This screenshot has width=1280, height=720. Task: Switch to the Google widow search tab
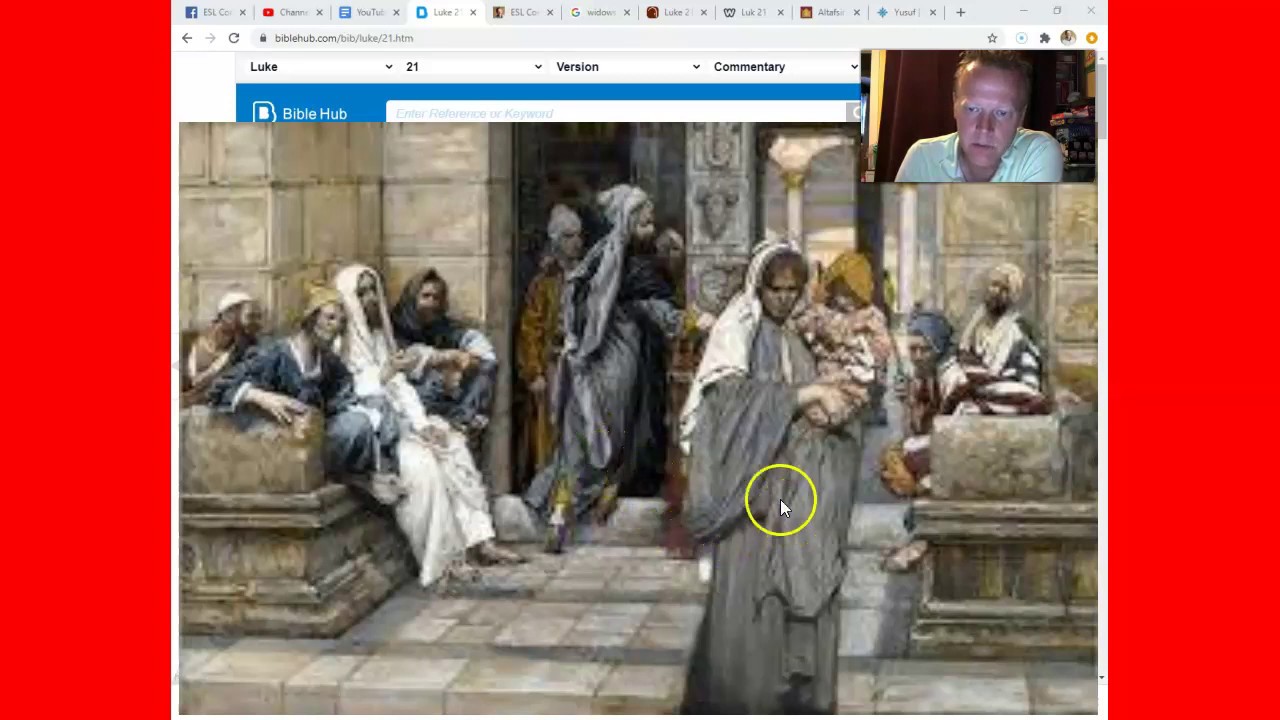[600, 12]
